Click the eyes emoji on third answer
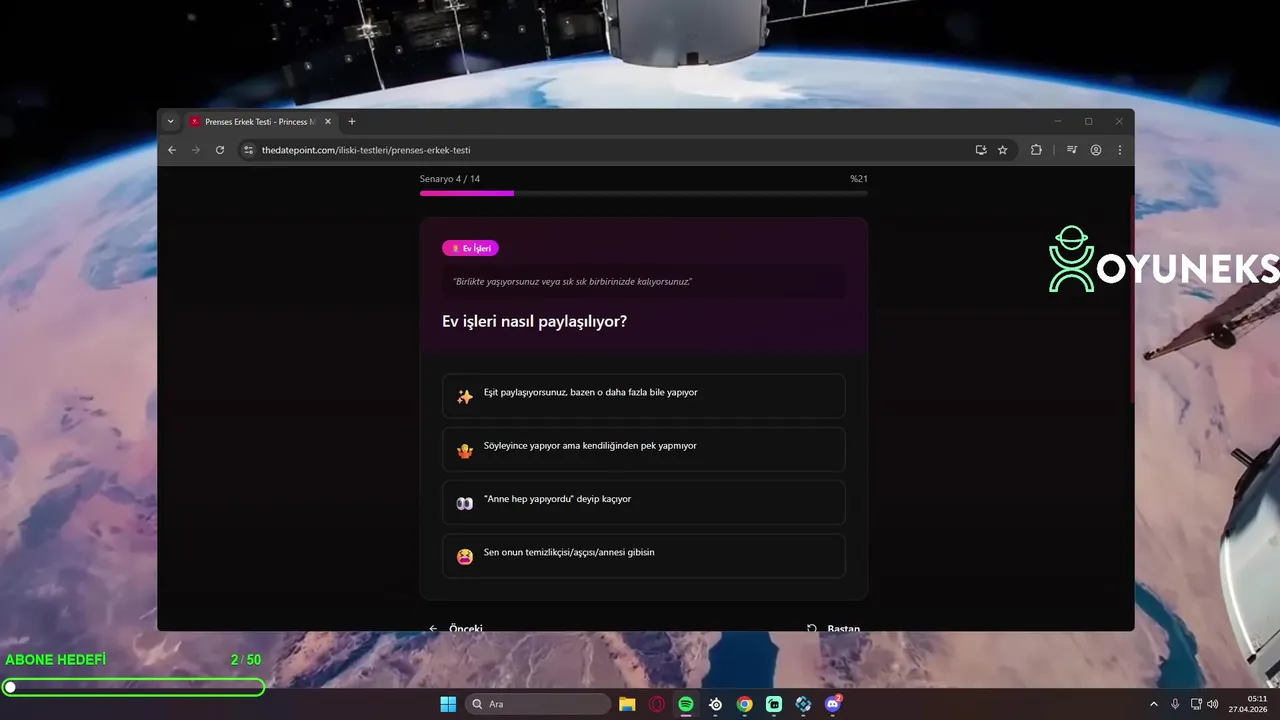 (x=465, y=504)
